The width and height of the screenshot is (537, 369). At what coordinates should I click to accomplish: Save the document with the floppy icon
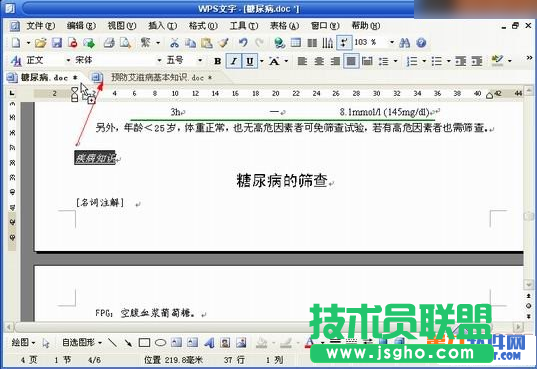click(x=57, y=43)
